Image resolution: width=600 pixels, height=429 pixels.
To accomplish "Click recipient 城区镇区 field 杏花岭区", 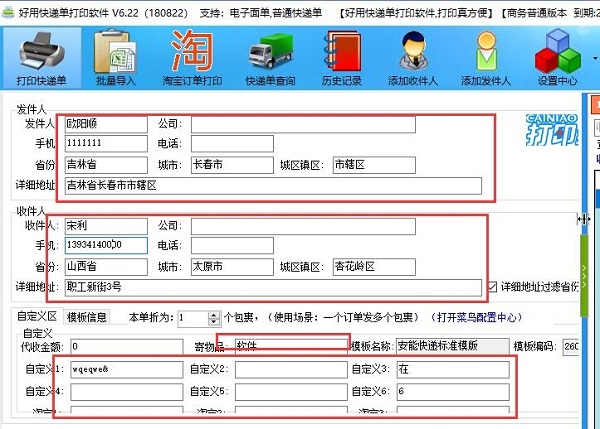I will [x=374, y=267].
